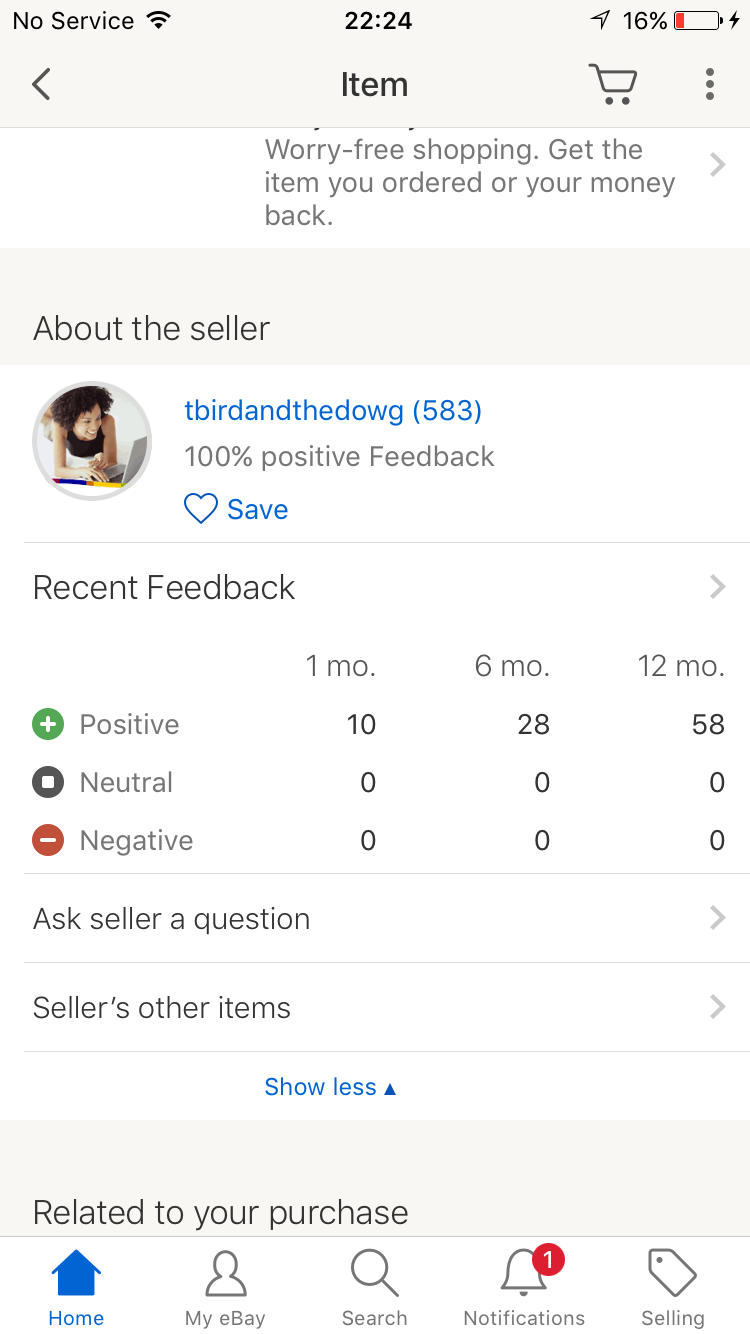Tap the back arrow icon
750x1334 pixels.
[41, 85]
